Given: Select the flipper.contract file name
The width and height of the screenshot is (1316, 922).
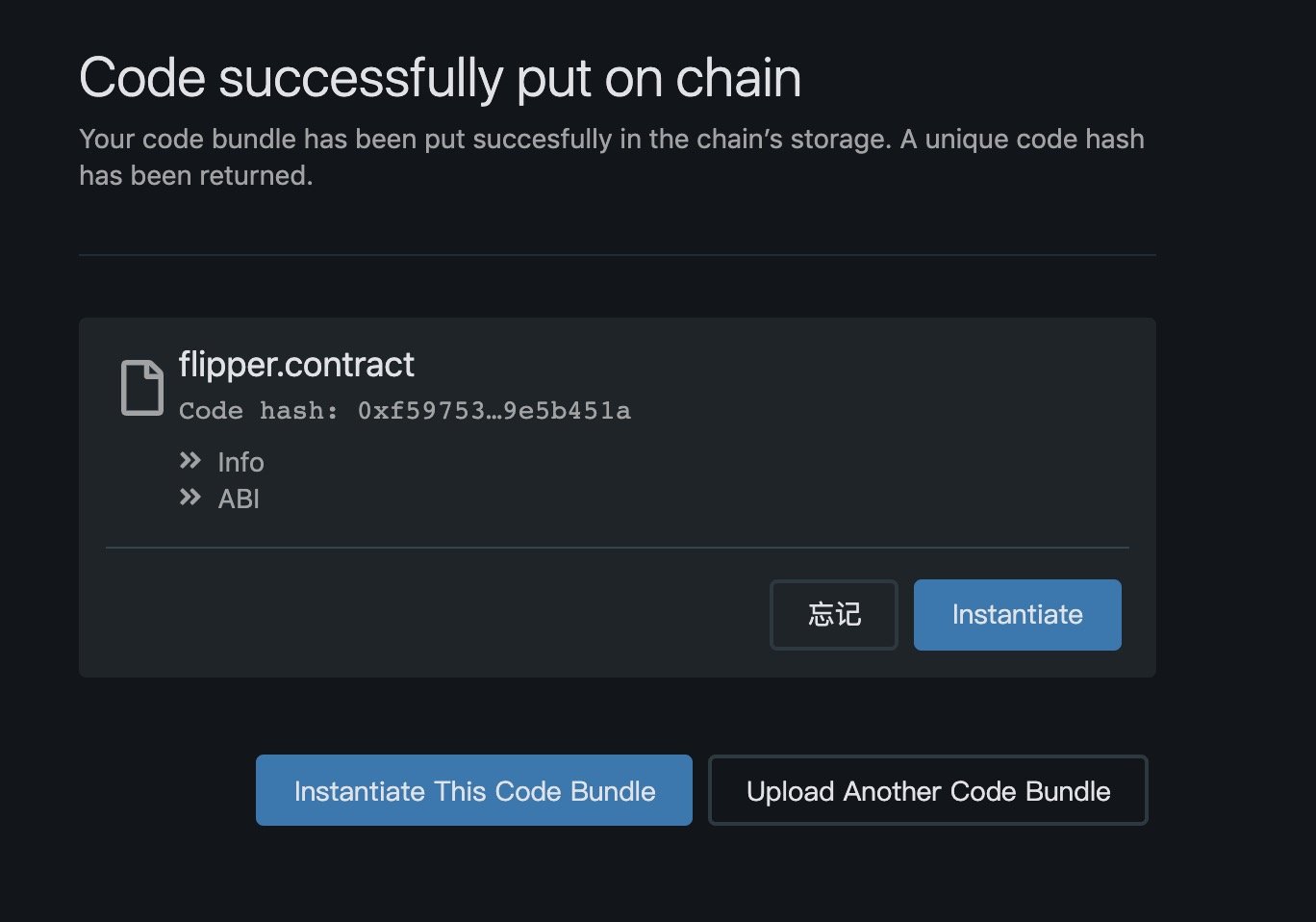Looking at the screenshot, I should 296,365.
